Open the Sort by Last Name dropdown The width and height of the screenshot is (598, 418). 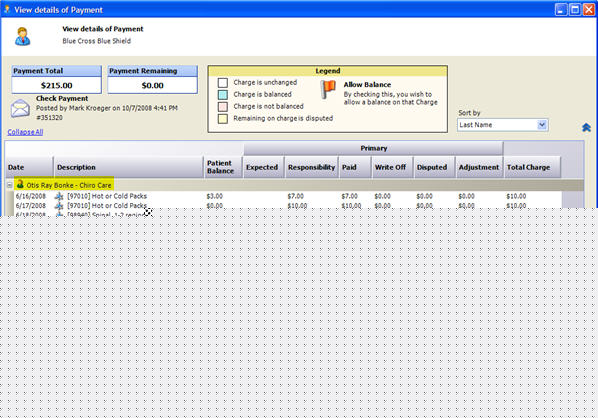tap(542, 125)
